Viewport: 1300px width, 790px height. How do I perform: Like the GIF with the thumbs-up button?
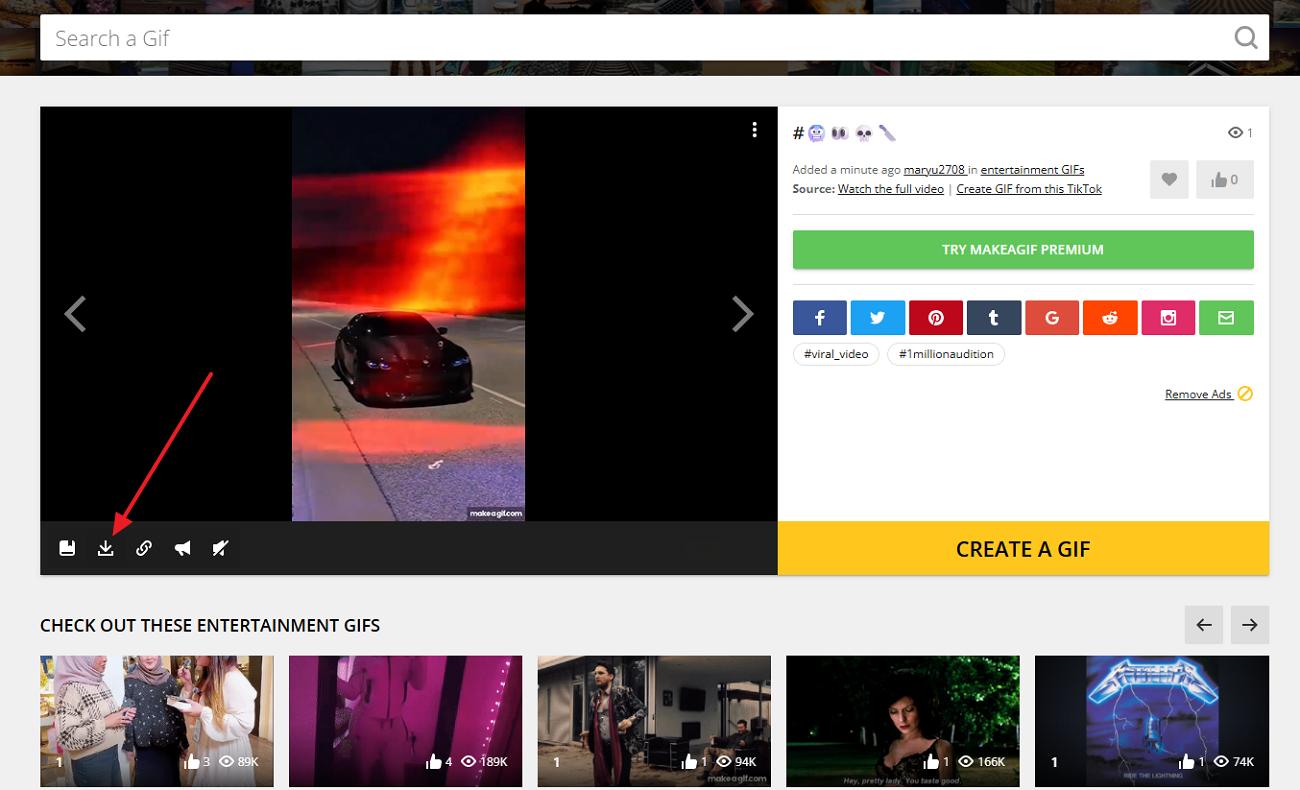coord(1225,180)
